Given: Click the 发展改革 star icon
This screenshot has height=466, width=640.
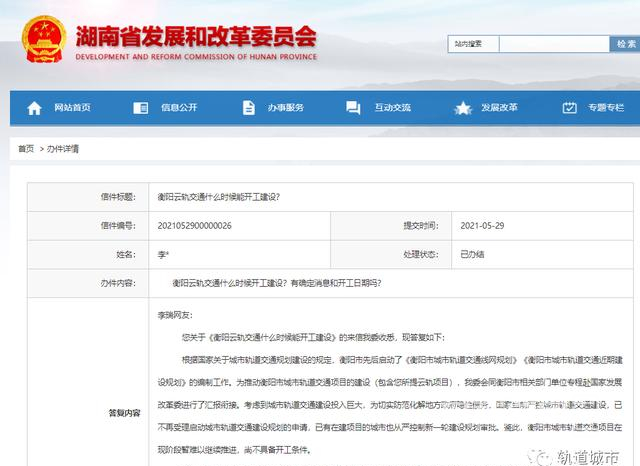Looking at the screenshot, I should point(462,108).
